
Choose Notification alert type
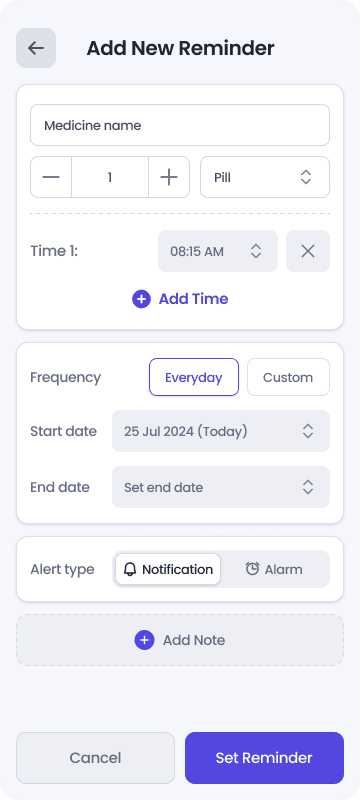168,569
